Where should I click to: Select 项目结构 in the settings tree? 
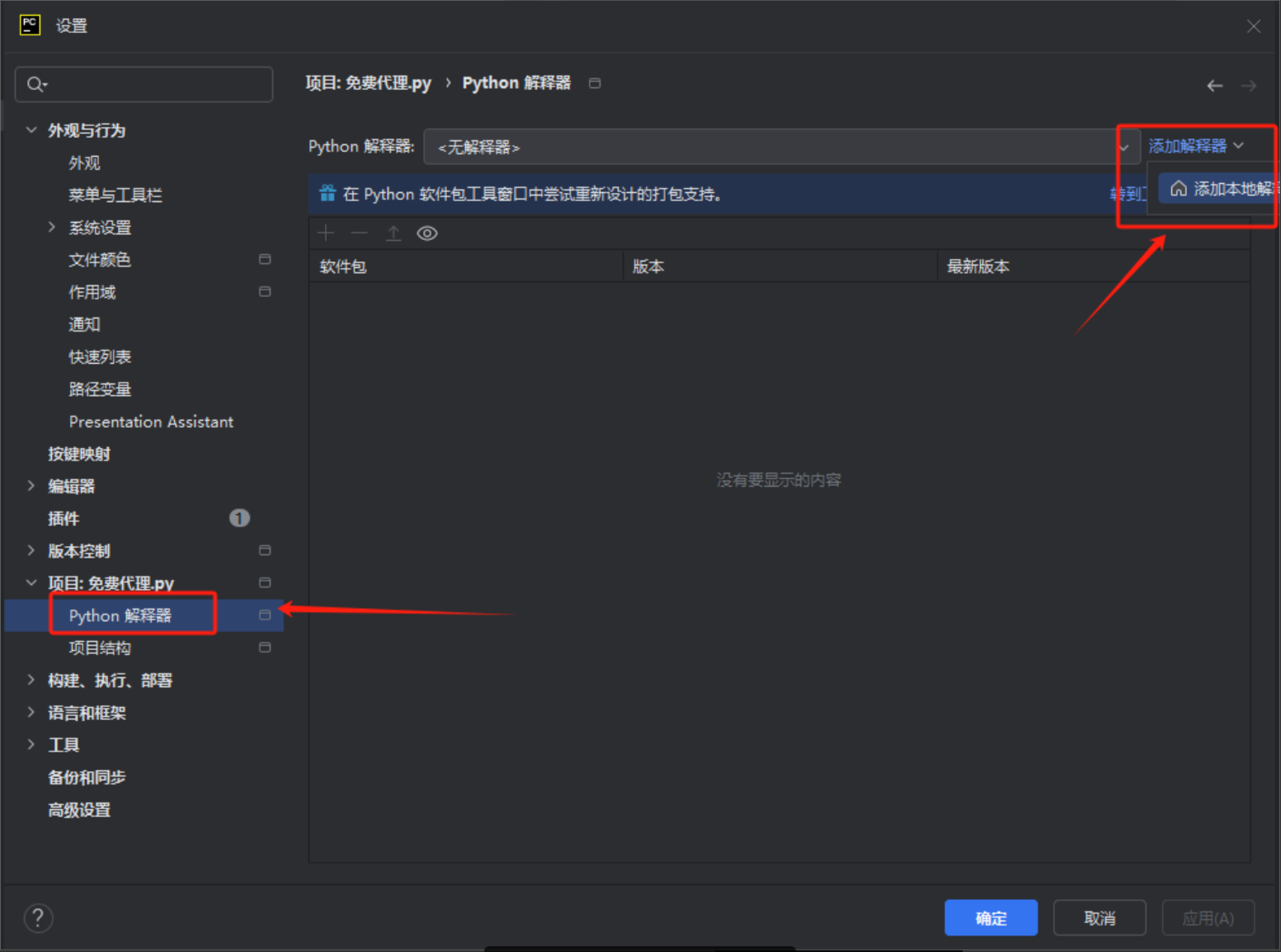tap(100, 648)
